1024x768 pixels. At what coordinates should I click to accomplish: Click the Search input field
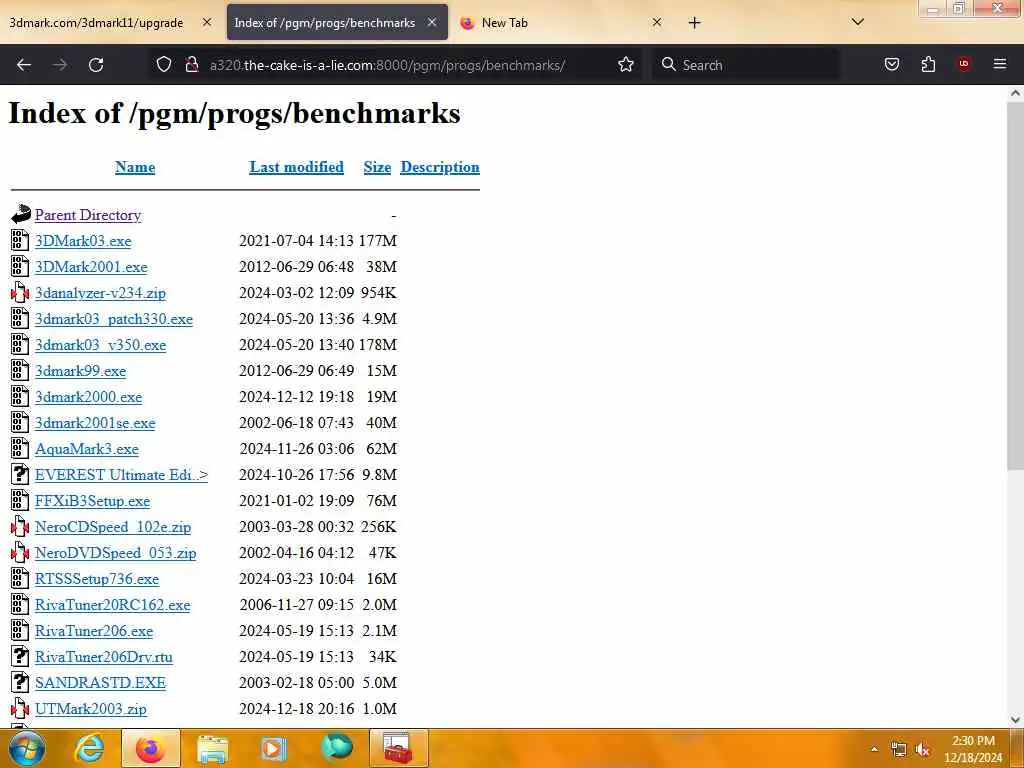click(x=746, y=65)
